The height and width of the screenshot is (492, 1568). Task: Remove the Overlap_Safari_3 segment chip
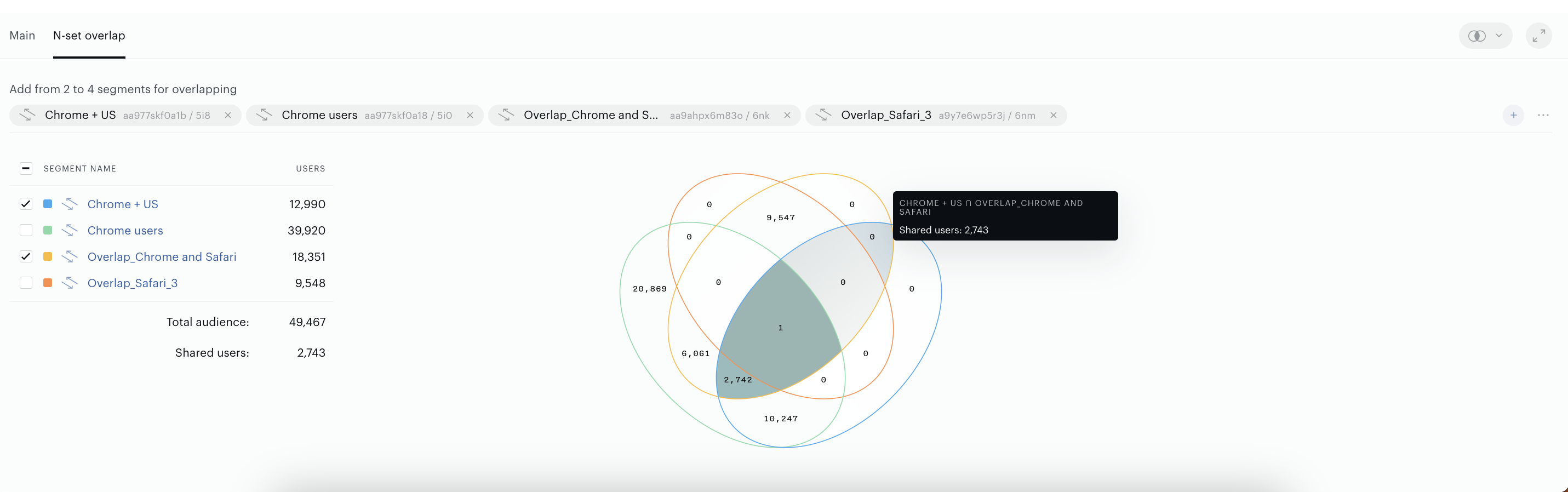tap(1053, 115)
